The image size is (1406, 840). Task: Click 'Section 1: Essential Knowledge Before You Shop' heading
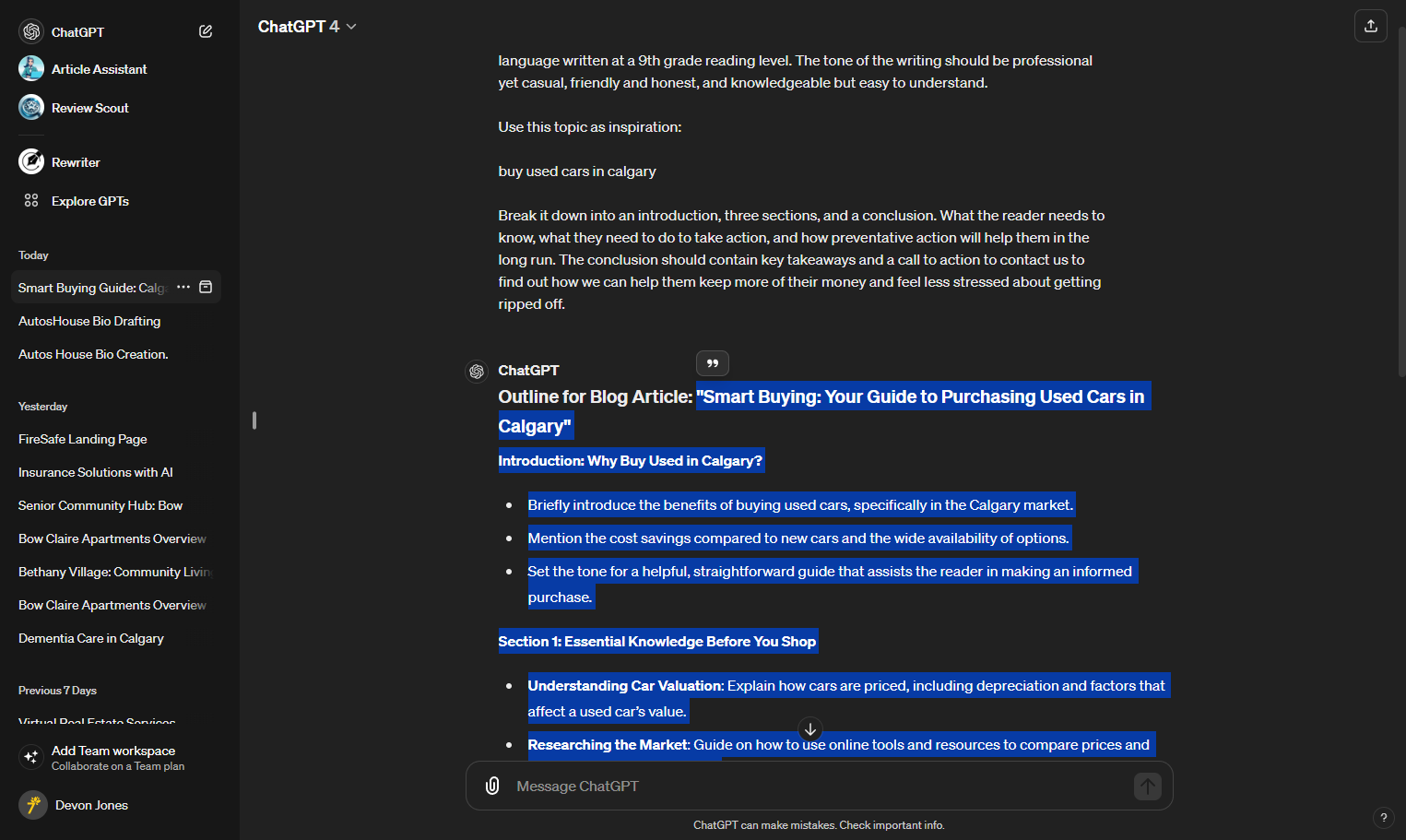[657, 642]
